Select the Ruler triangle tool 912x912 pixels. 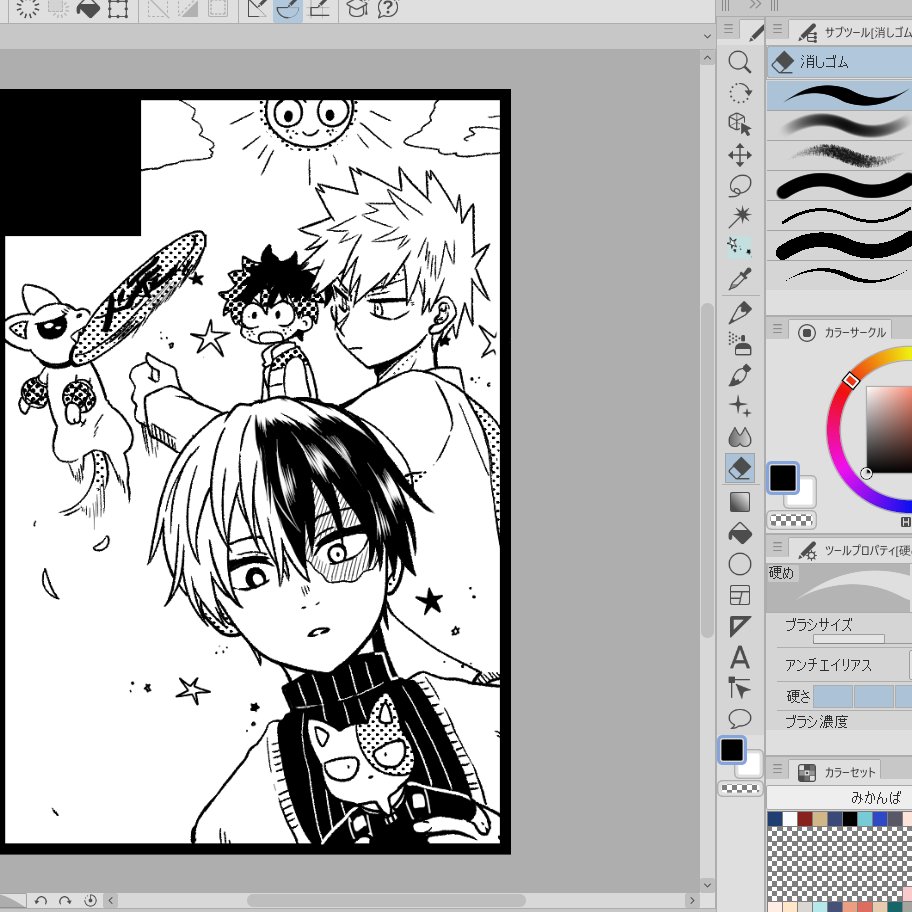pos(739,626)
